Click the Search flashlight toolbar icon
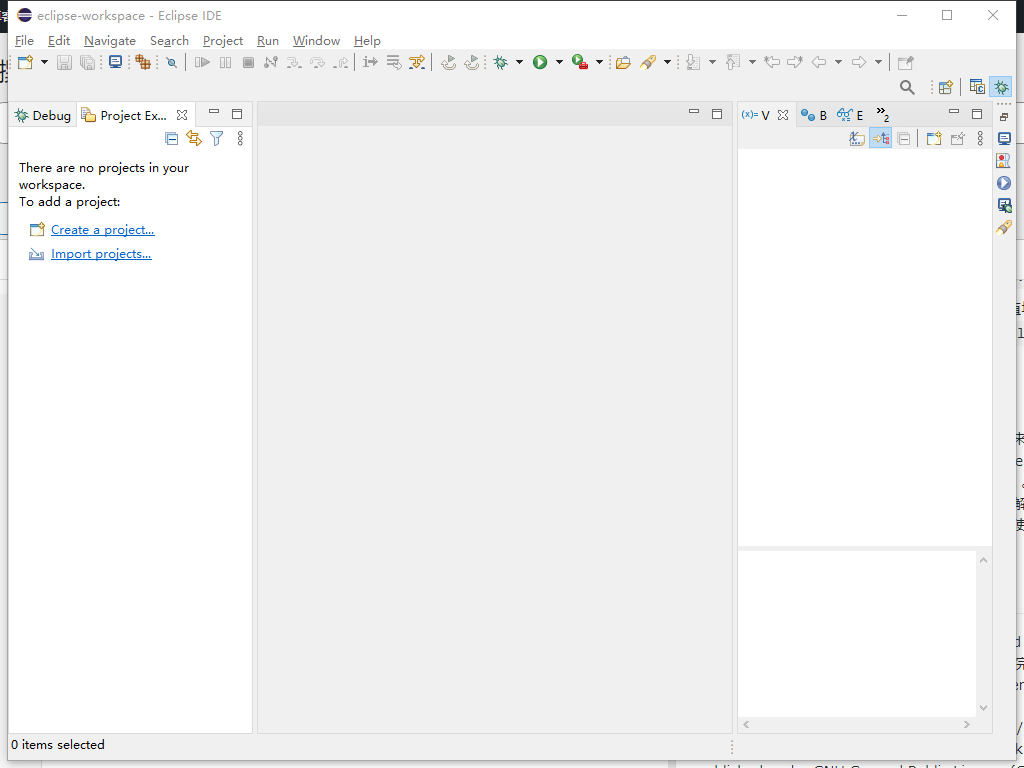 tap(648, 62)
